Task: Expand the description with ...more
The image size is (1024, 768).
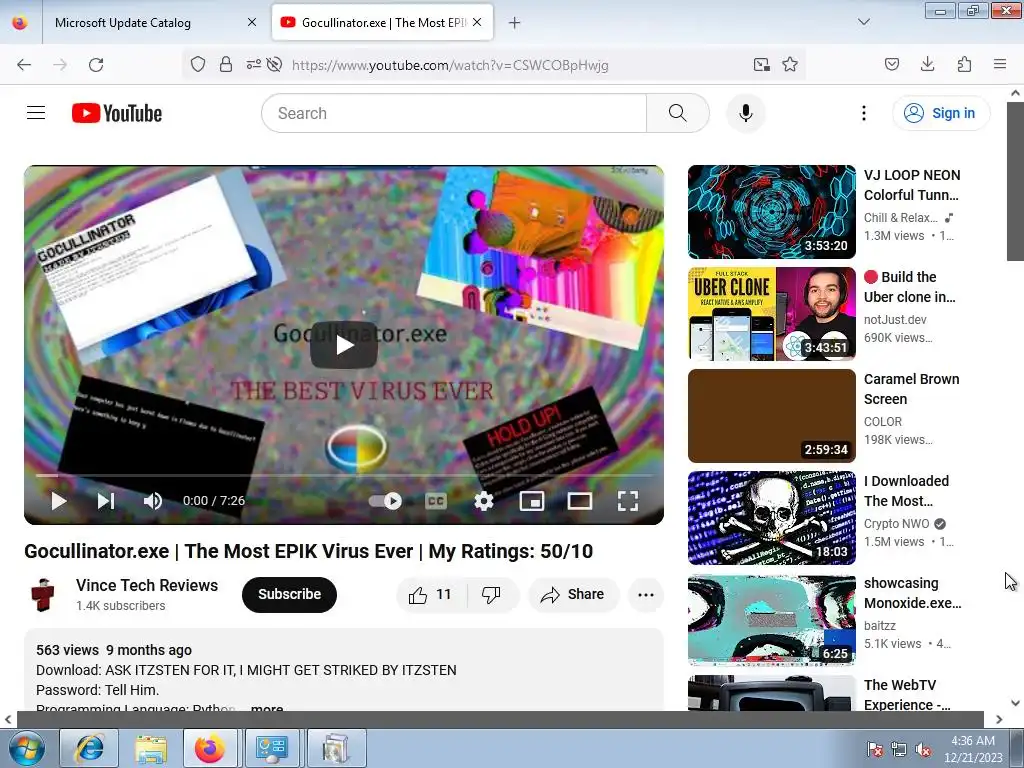Action: [267, 708]
